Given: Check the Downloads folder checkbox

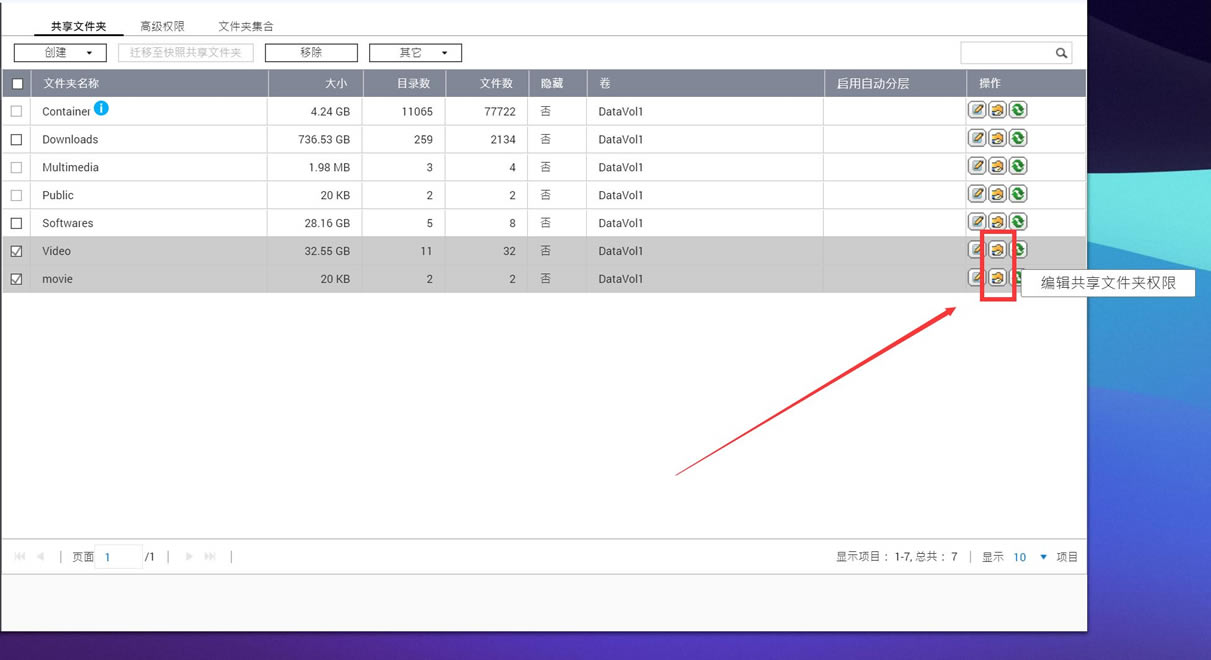Looking at the screenshot, I should coord(16,139).
